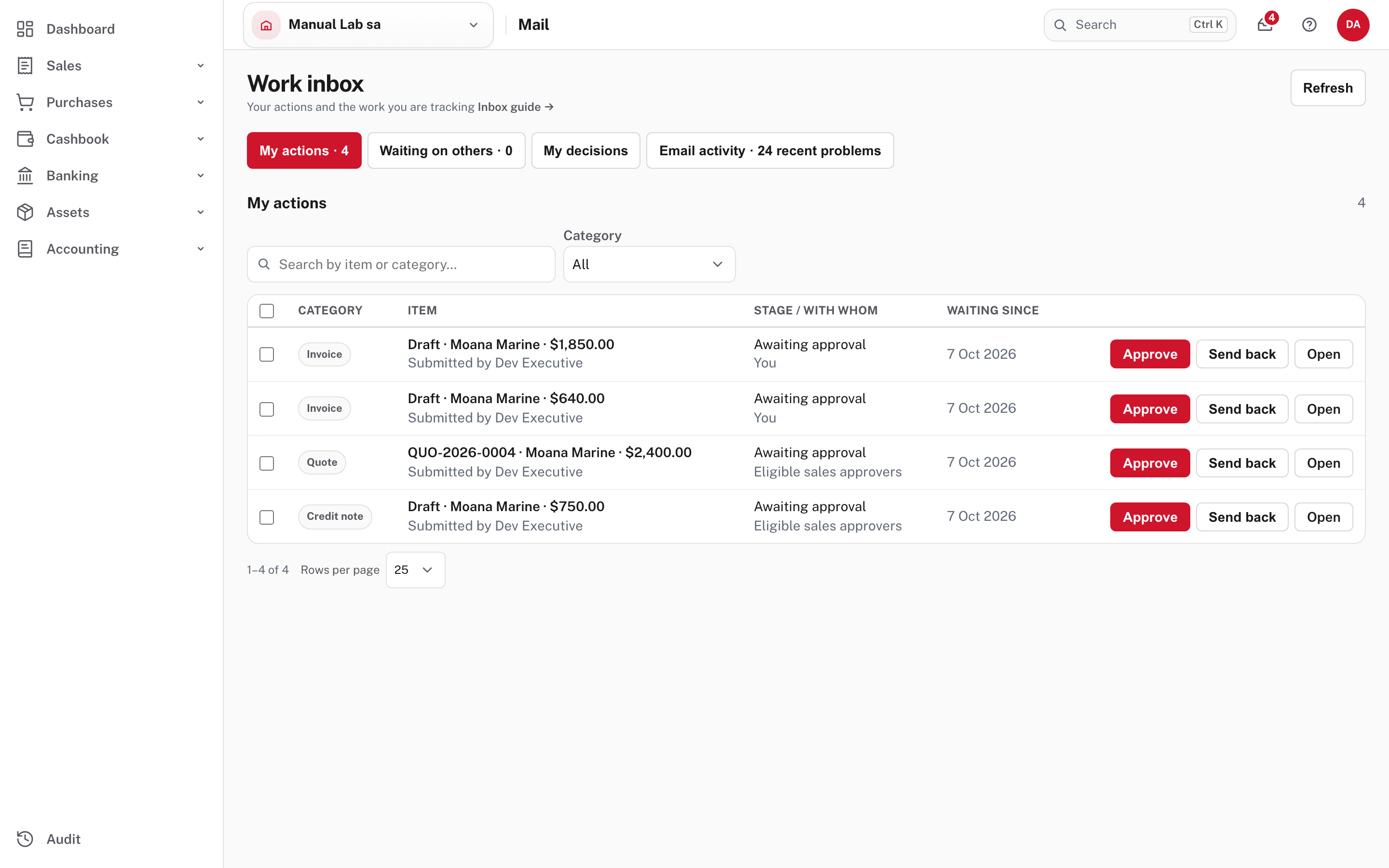The width and height of the screenshot is (1389, 868).
Task: Click the Manual Lab sa company home icon
Action: 266,25
